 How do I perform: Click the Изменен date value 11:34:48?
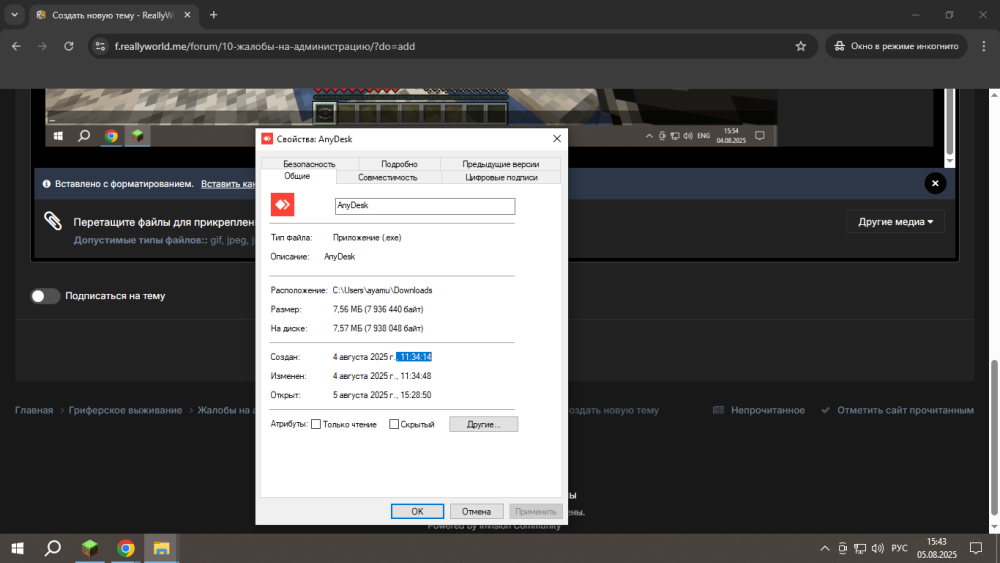(x=416, y=376)
